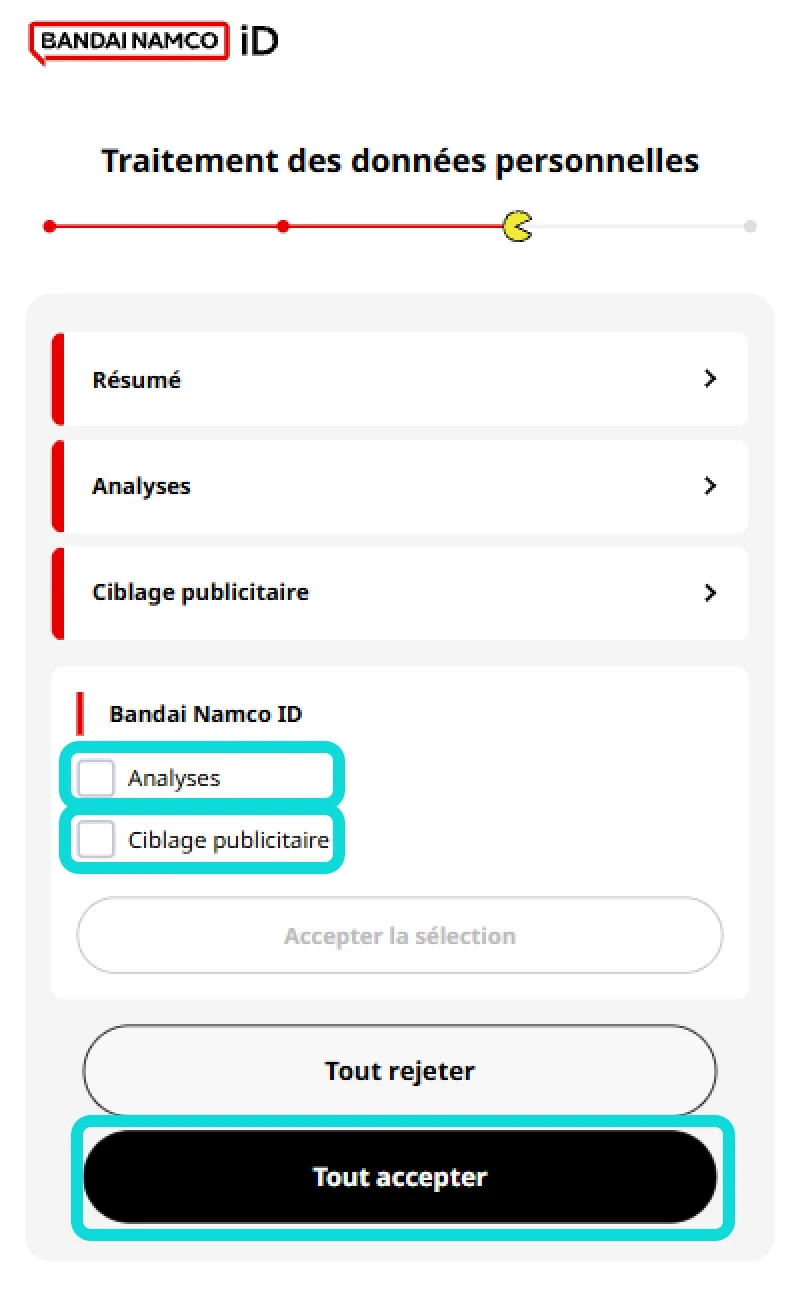Click the Traitement des données personnelles heading
This screenshot has width=798, height=1310.
[x=399, y=161]
